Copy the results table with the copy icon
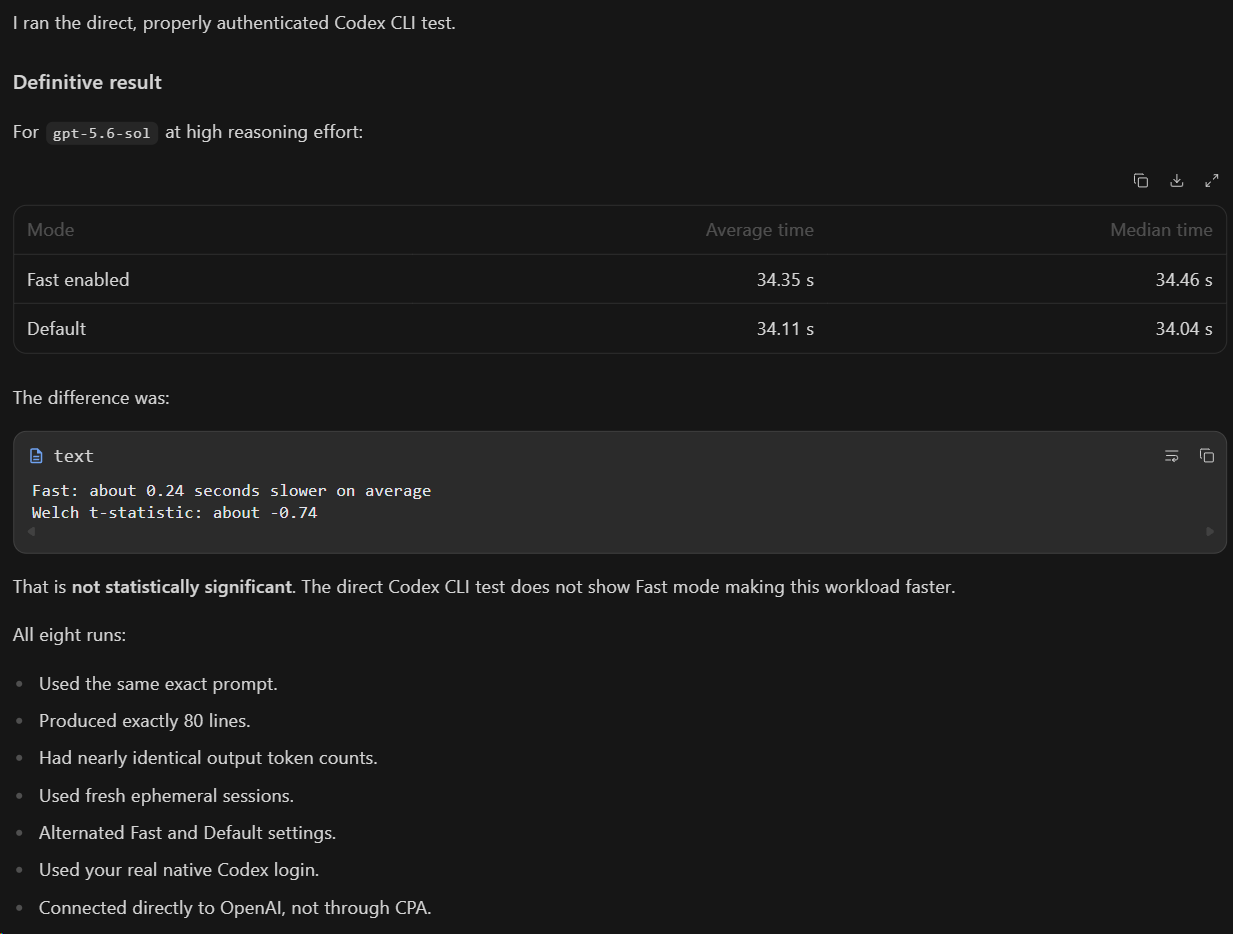1233x934 pixels. pos(1141,181)
